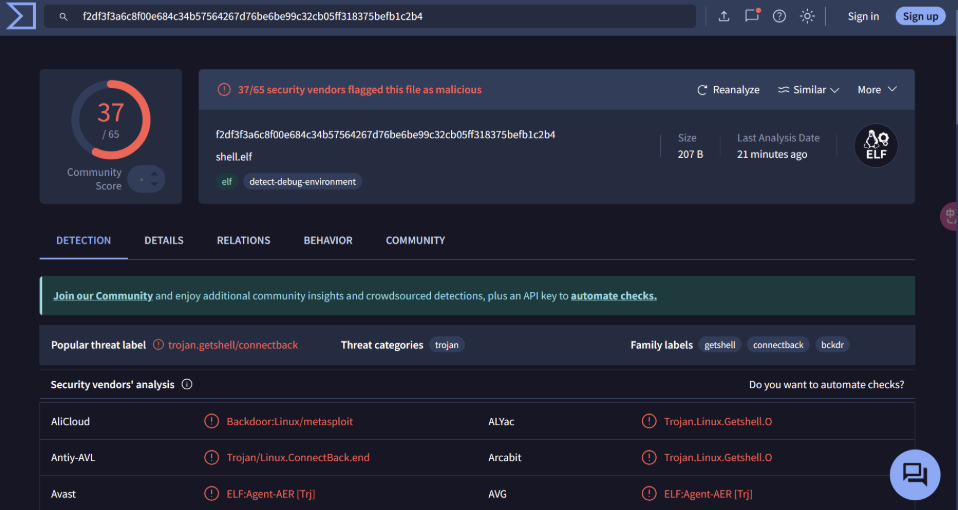Click the 207 B size value
This screenshot has width=958, height=510.
690,154
